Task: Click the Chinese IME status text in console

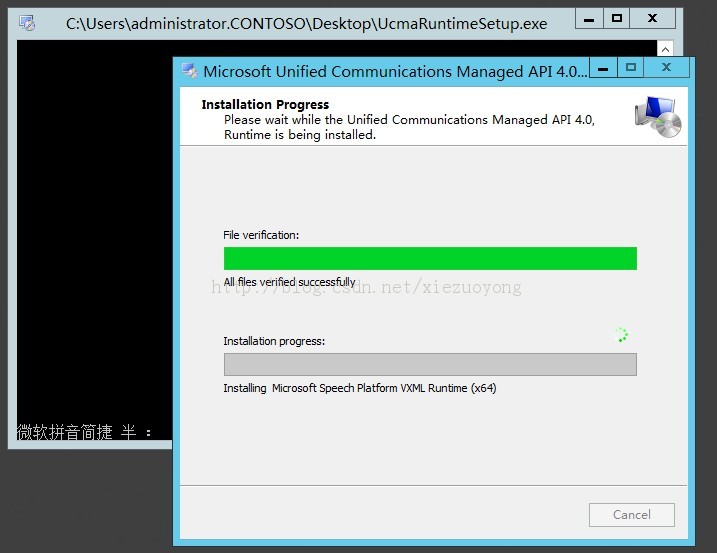Action: 84,432
